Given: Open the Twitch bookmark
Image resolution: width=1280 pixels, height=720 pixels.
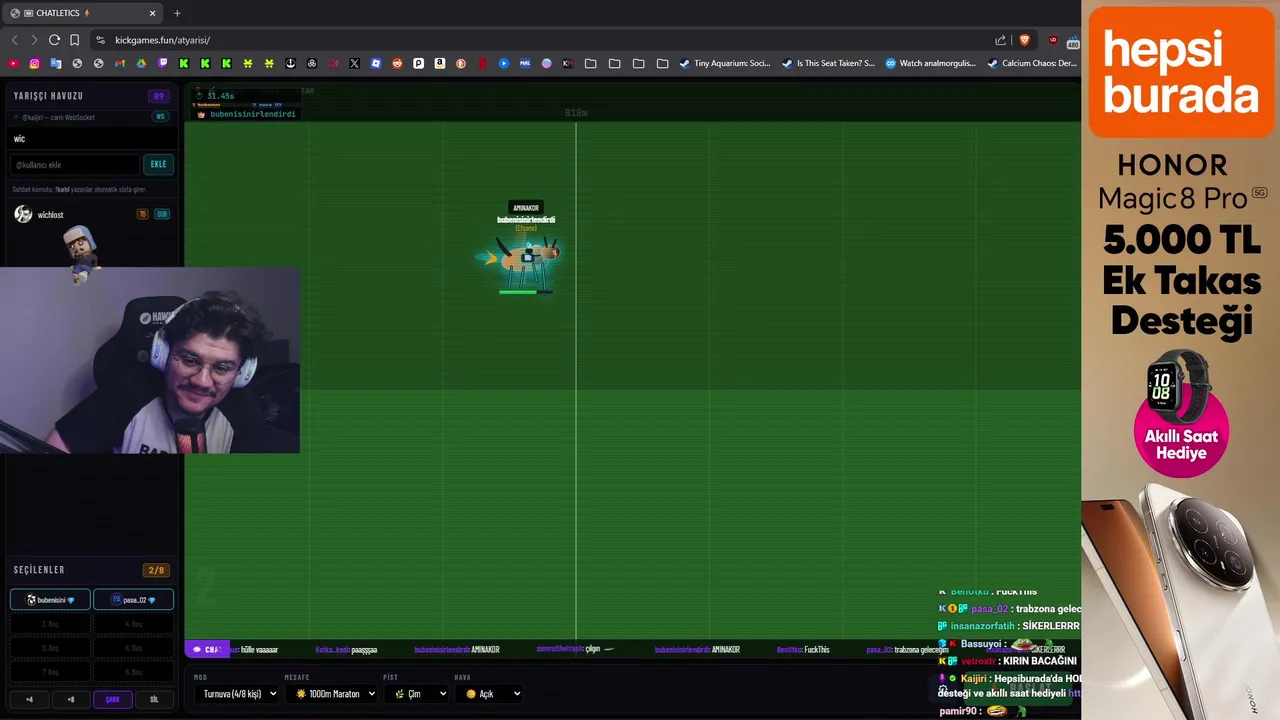Looking at the screenshot, I should [x=163, y=63].
